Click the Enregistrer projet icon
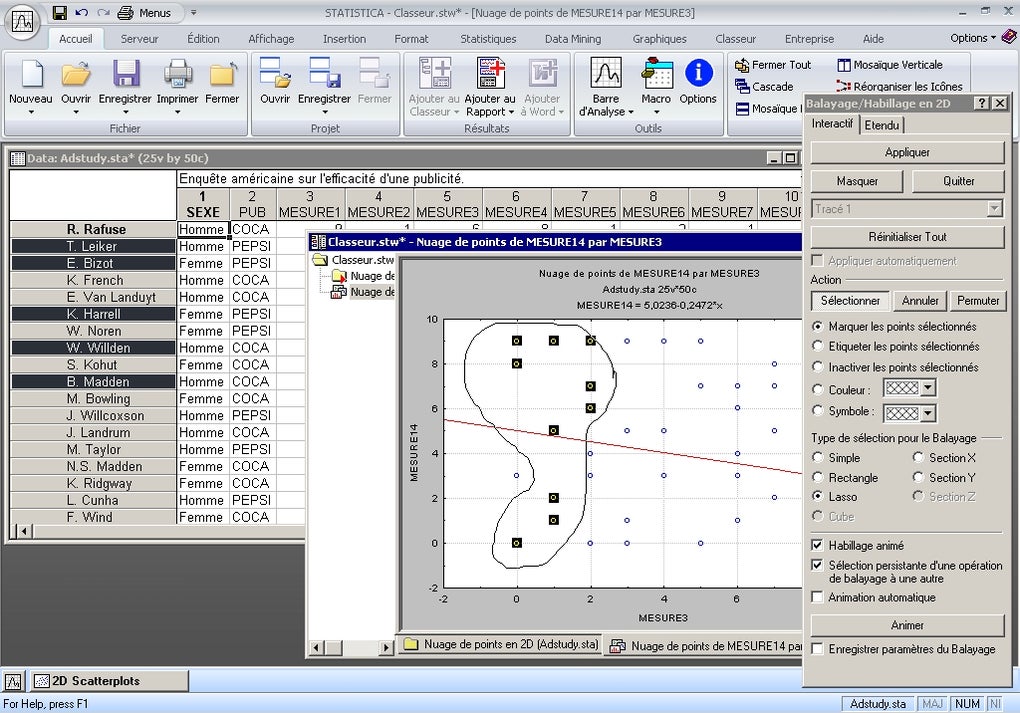The height and width of the screenshot is (713, 1020). (324, 75)
